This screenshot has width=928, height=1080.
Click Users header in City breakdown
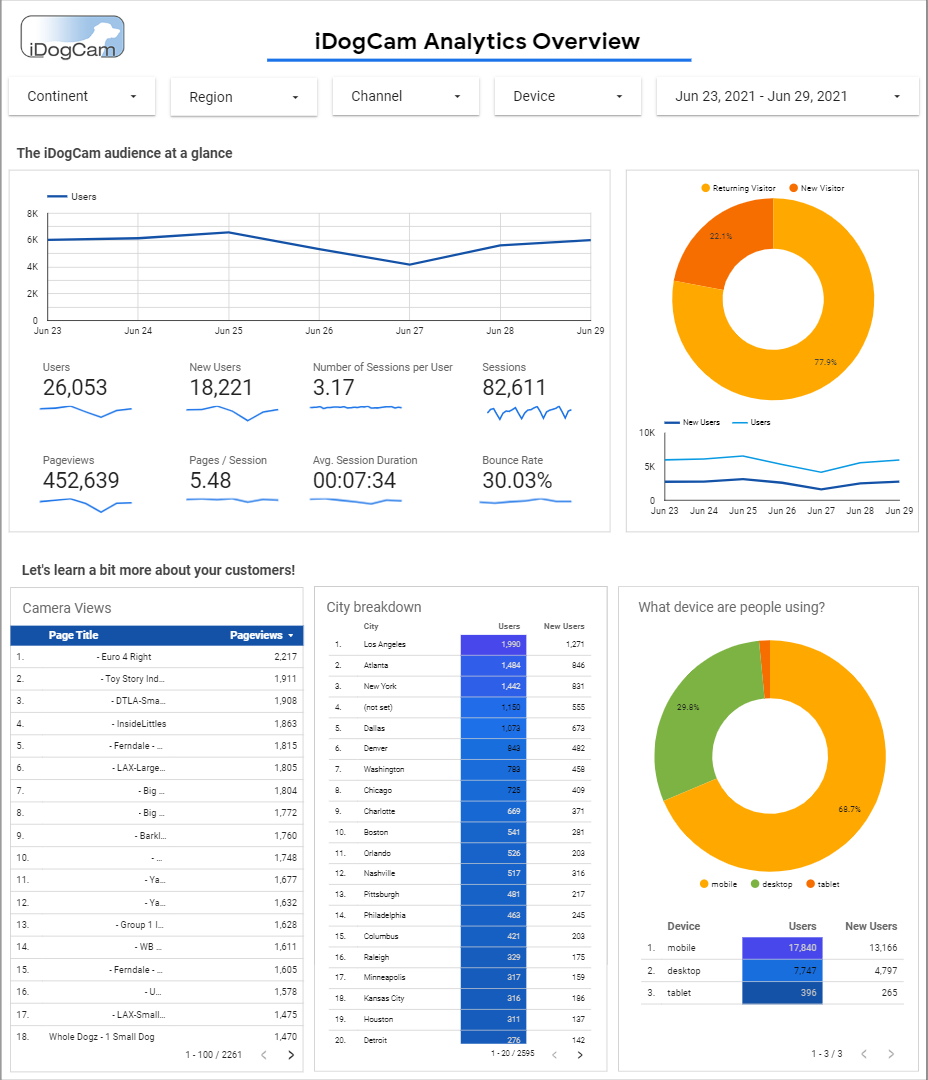pos(509,626)
